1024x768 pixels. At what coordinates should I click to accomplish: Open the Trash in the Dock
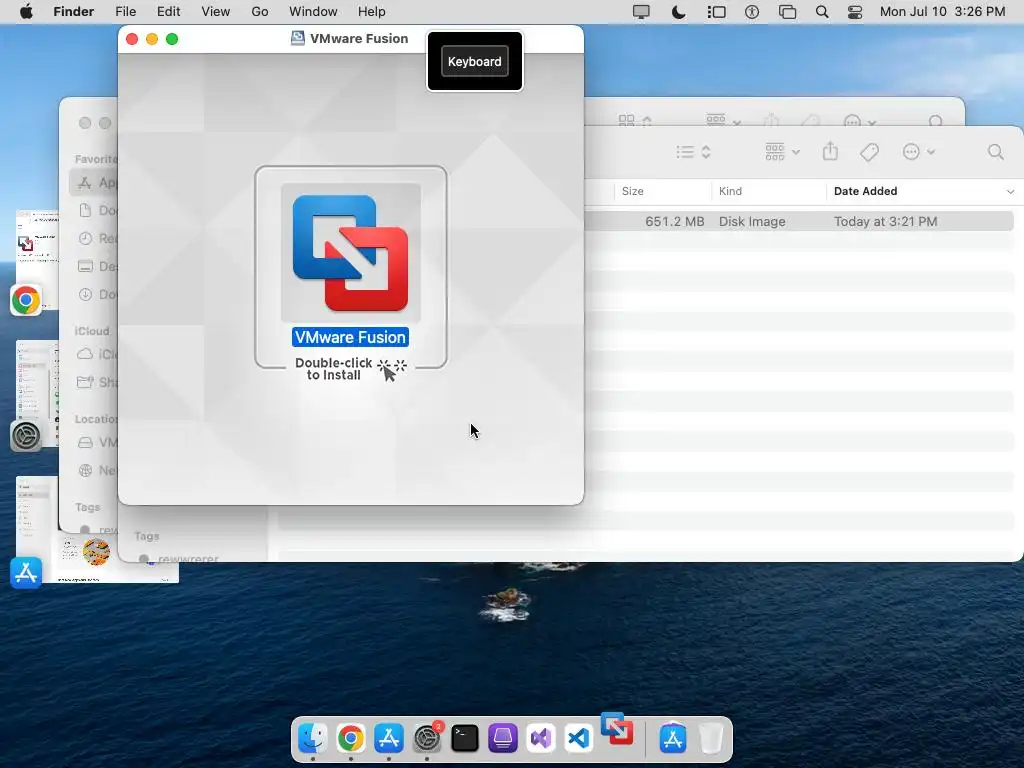click(711, 739)
